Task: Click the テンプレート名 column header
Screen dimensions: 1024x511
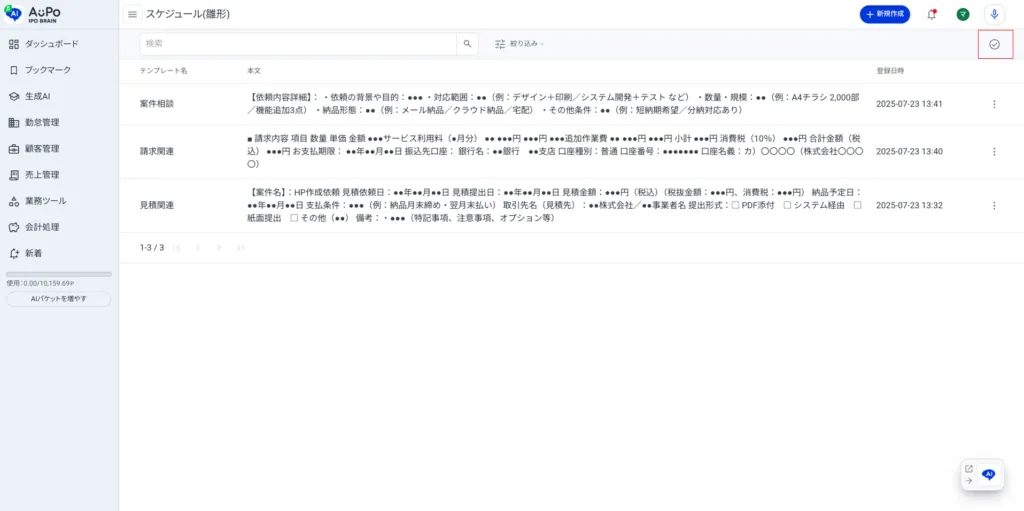Action: (163, 71)
